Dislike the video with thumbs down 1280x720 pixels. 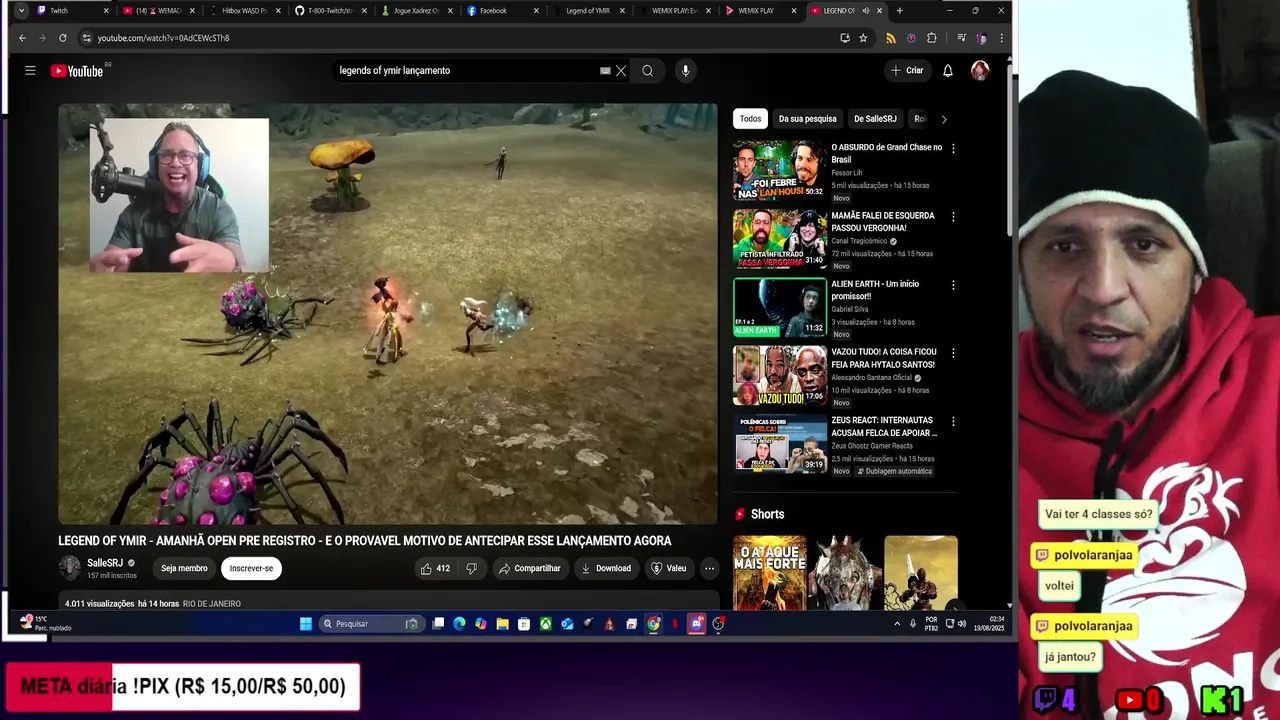click(472, 568)
